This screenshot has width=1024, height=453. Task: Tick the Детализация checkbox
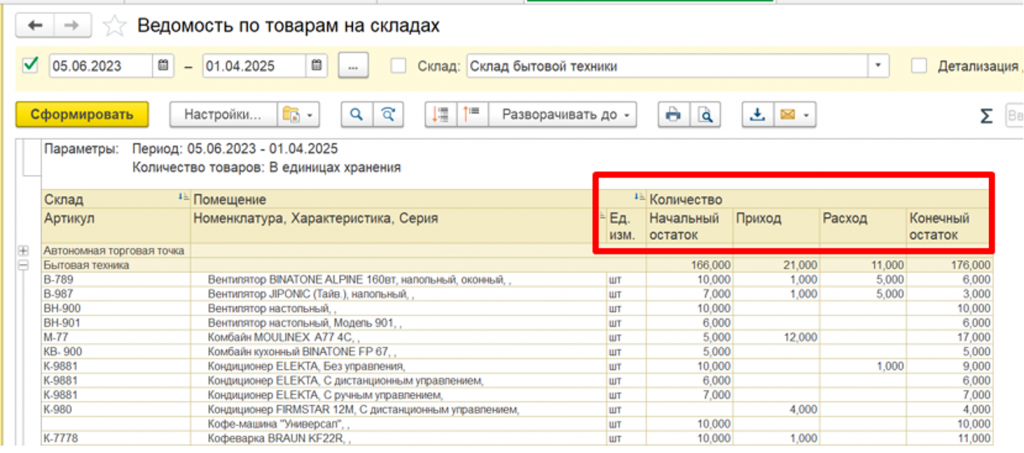click(x=919, y=66)
